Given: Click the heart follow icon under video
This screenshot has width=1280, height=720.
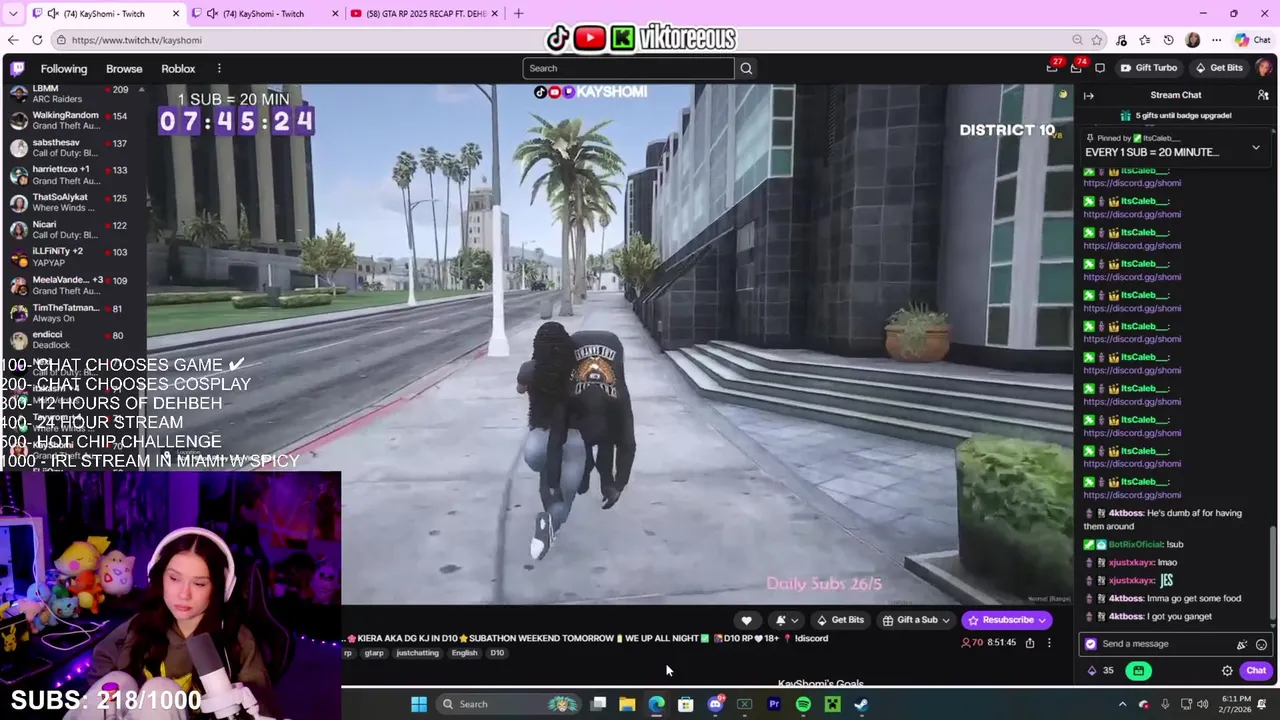Looking at the screenshot, I should point(746,620).
